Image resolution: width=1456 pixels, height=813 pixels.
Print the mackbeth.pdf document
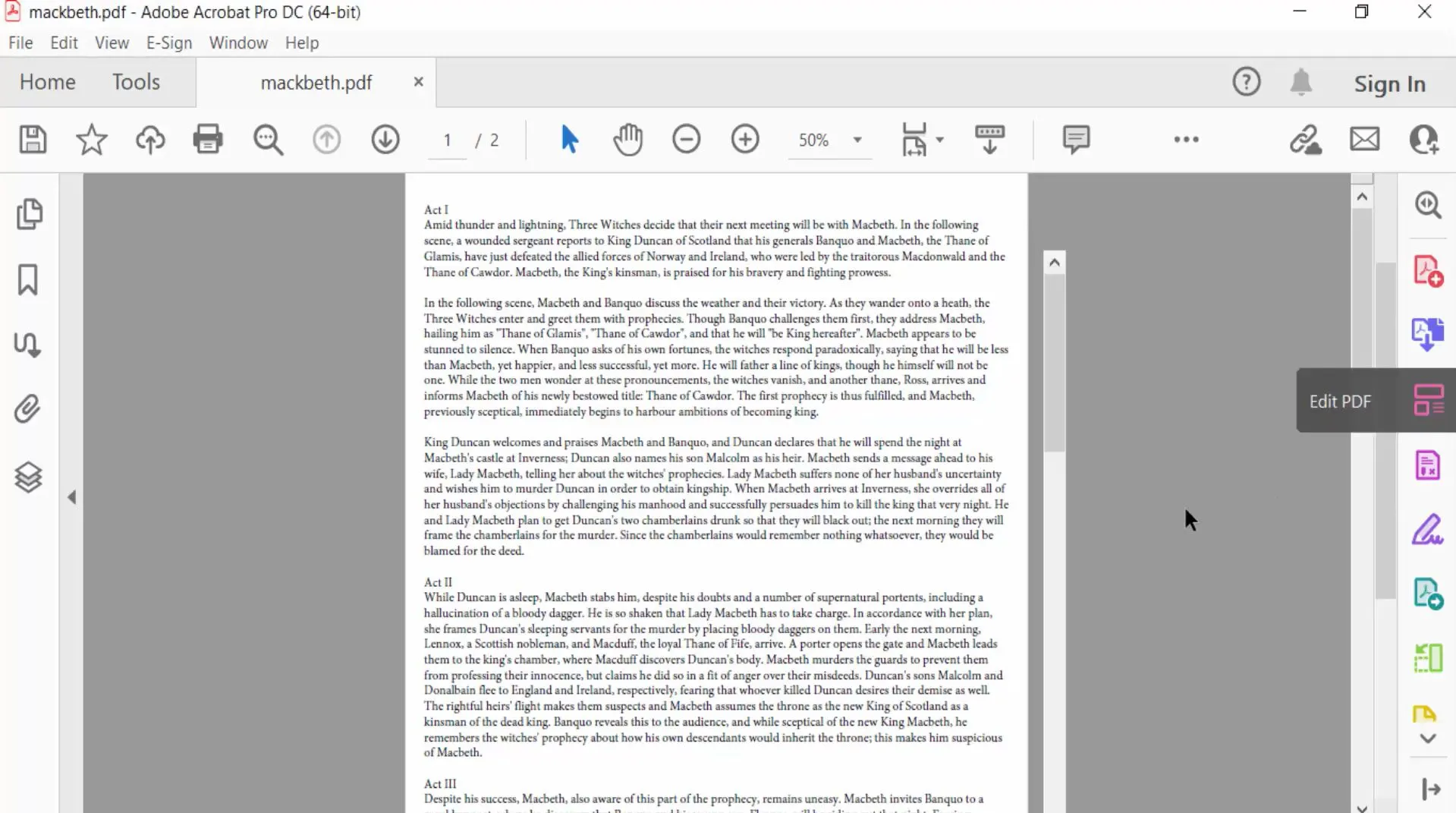[x=208, y=140]
